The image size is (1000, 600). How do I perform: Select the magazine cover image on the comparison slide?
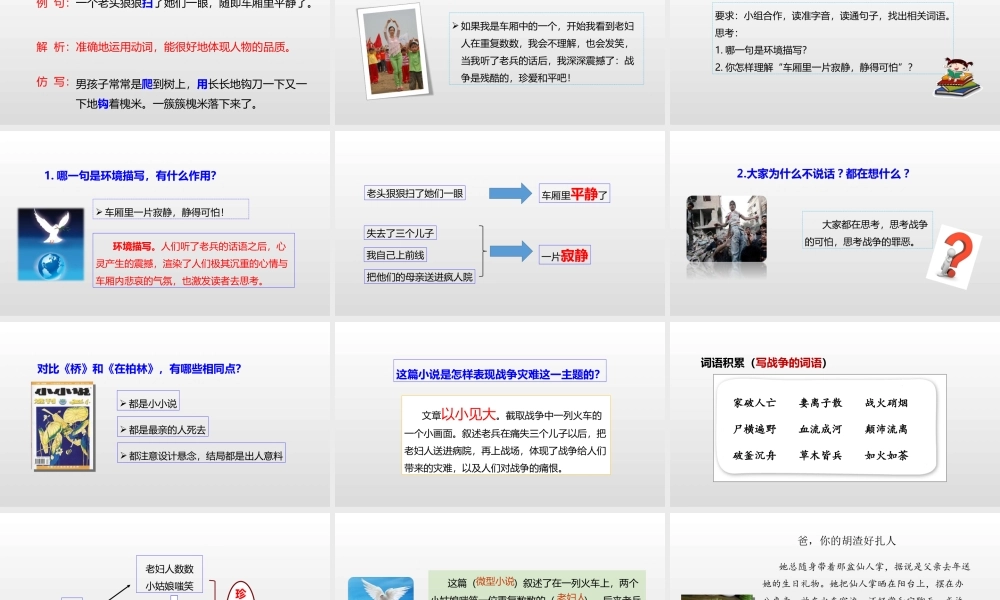tap(63, 426)
